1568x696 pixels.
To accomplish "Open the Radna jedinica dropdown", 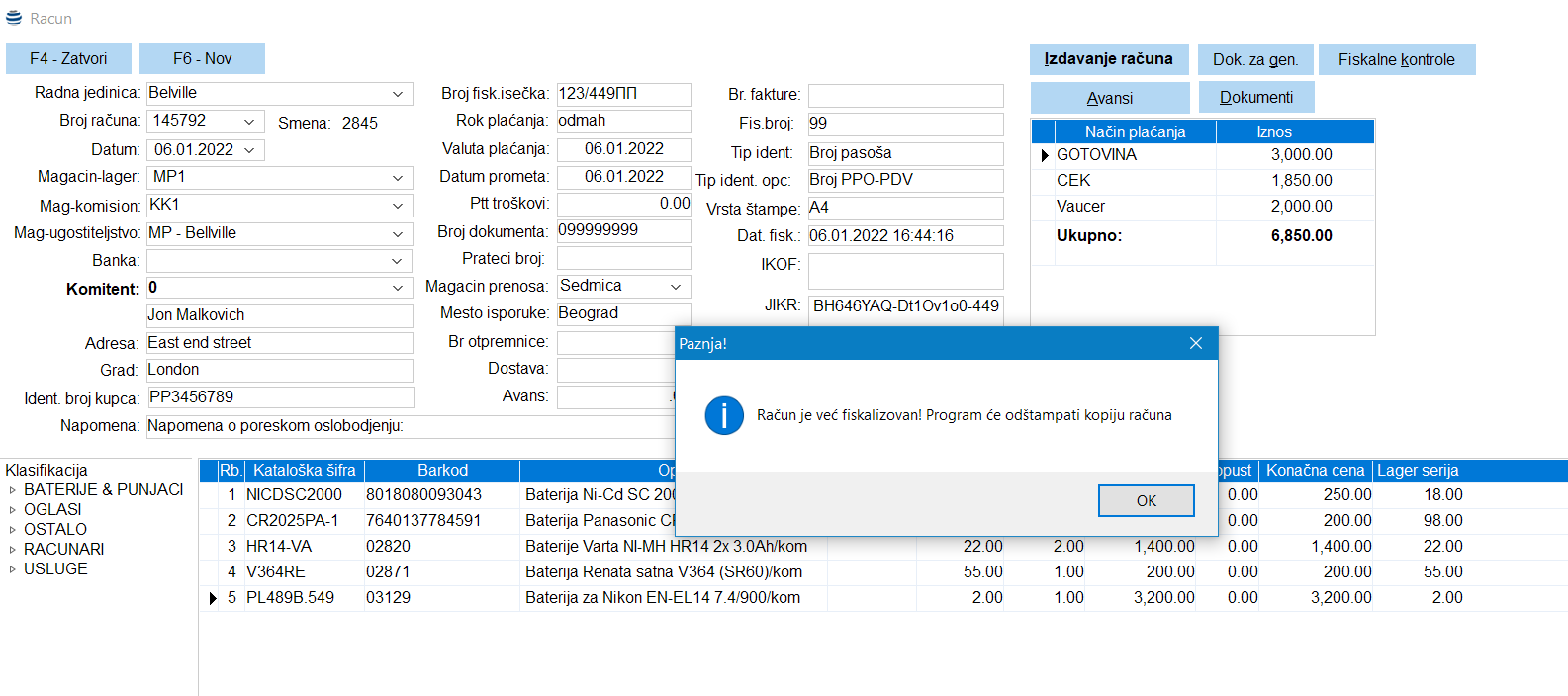I will tap(397, 94).
